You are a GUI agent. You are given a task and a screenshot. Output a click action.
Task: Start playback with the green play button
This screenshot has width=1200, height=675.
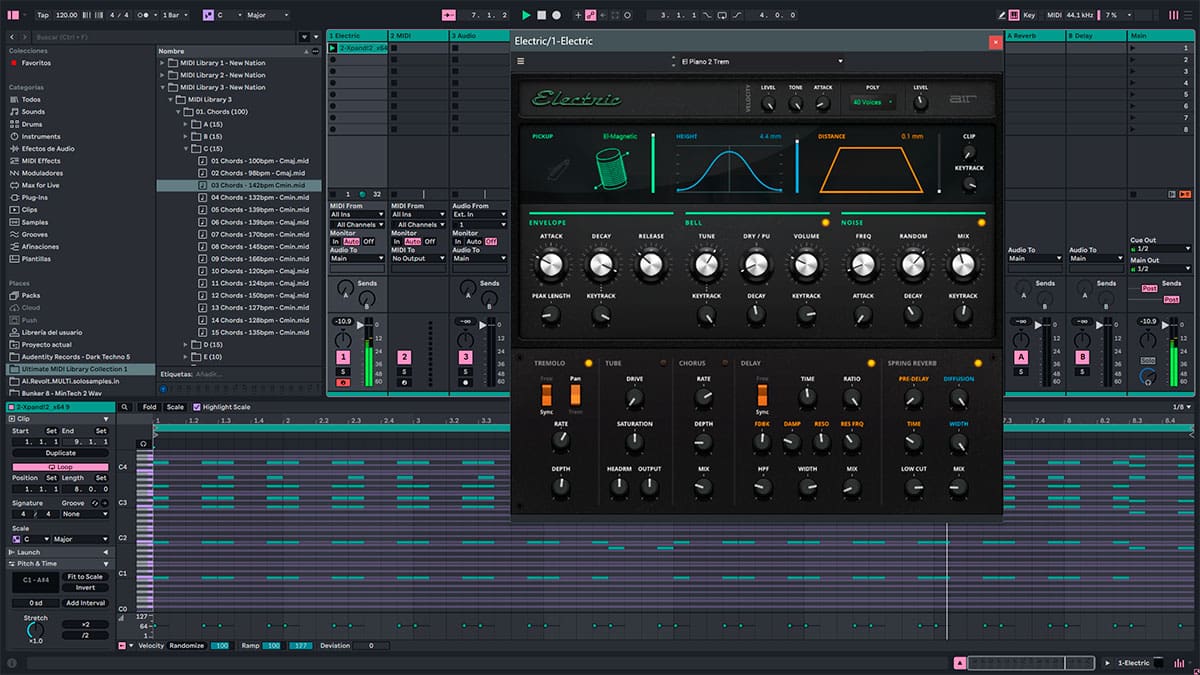[526, 15]
